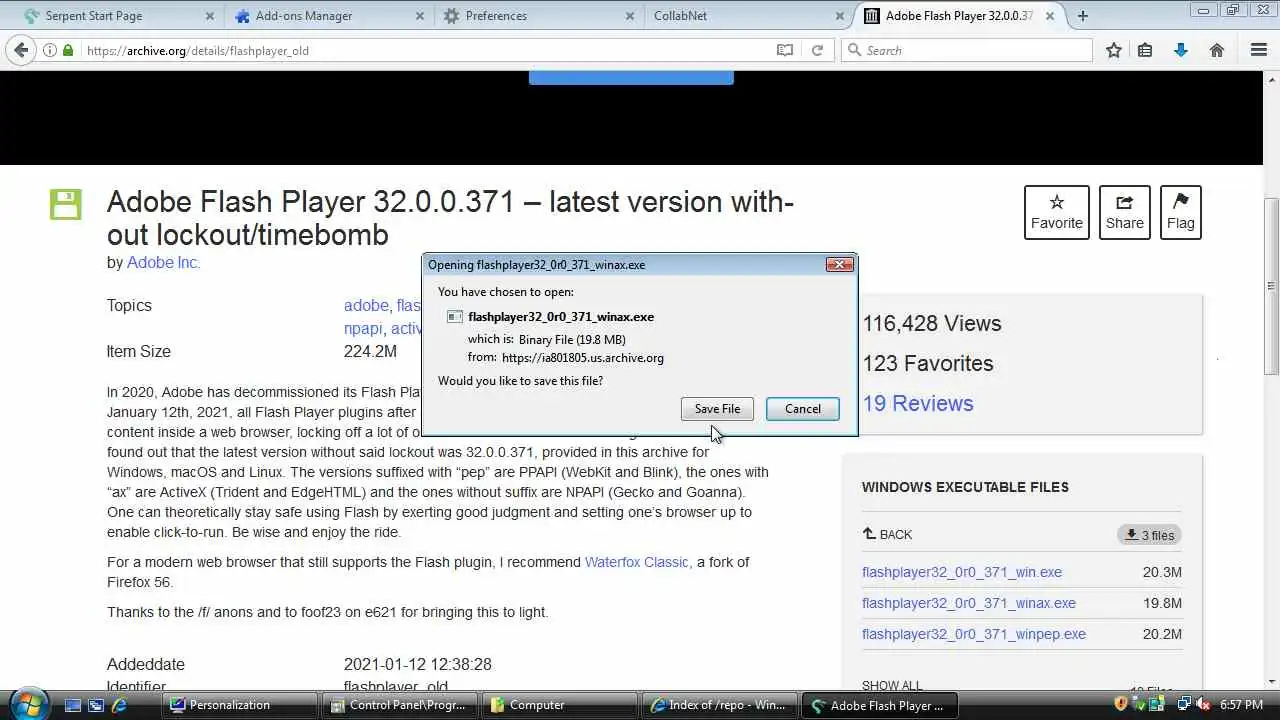
Task: Open the 19 Reviews link
Action: 918,403
